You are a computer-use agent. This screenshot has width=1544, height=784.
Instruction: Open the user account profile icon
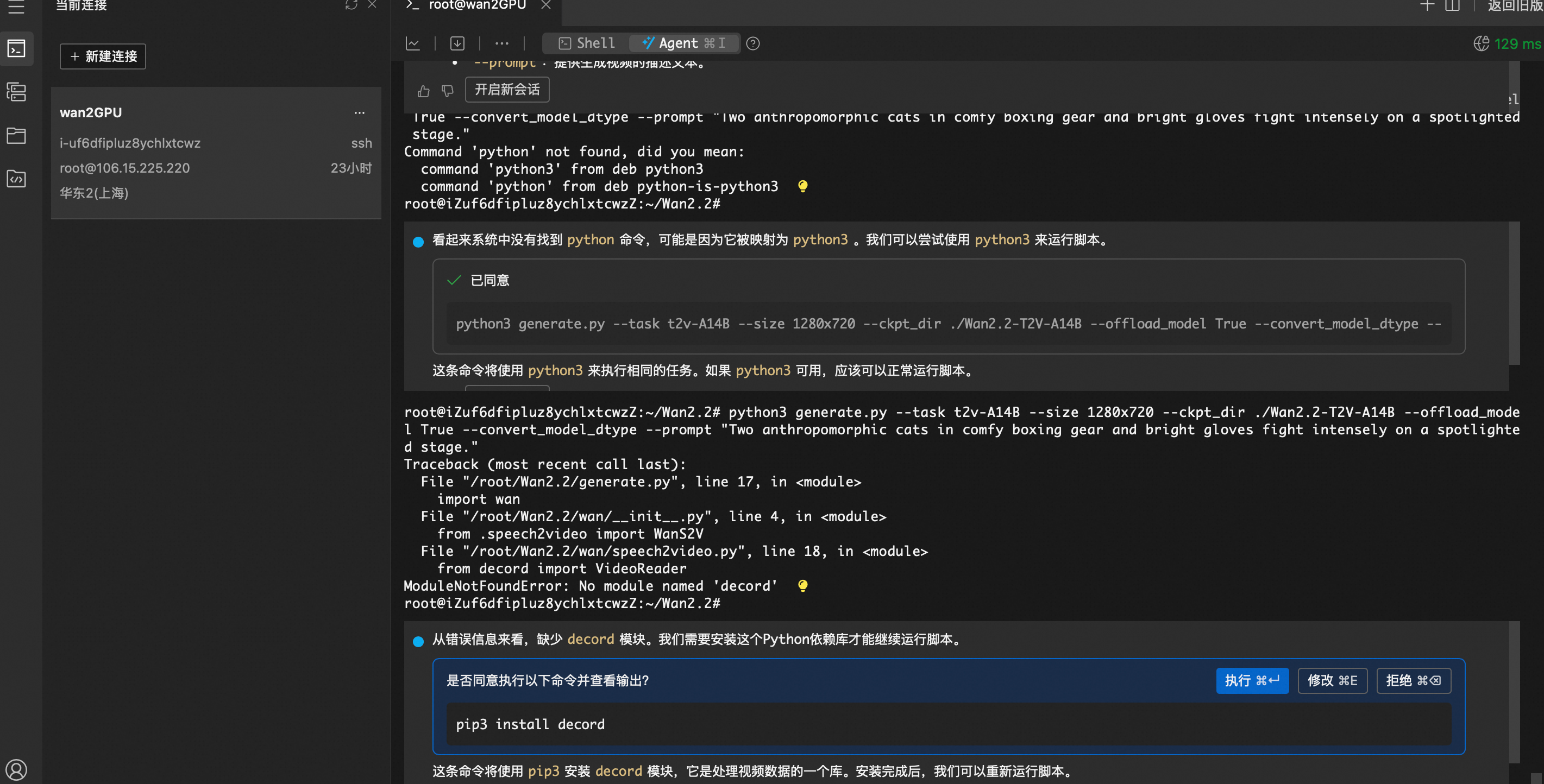(x=16, y=769)
